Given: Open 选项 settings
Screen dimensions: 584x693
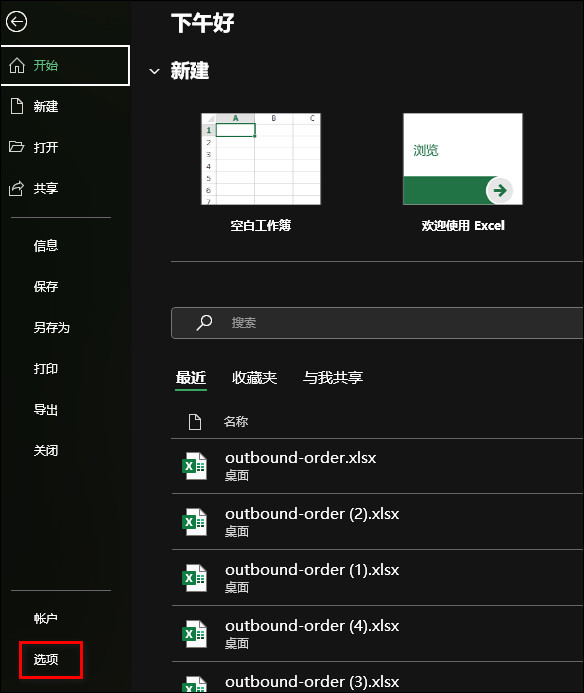Looking at the screenshot, I should click(46, 659).
